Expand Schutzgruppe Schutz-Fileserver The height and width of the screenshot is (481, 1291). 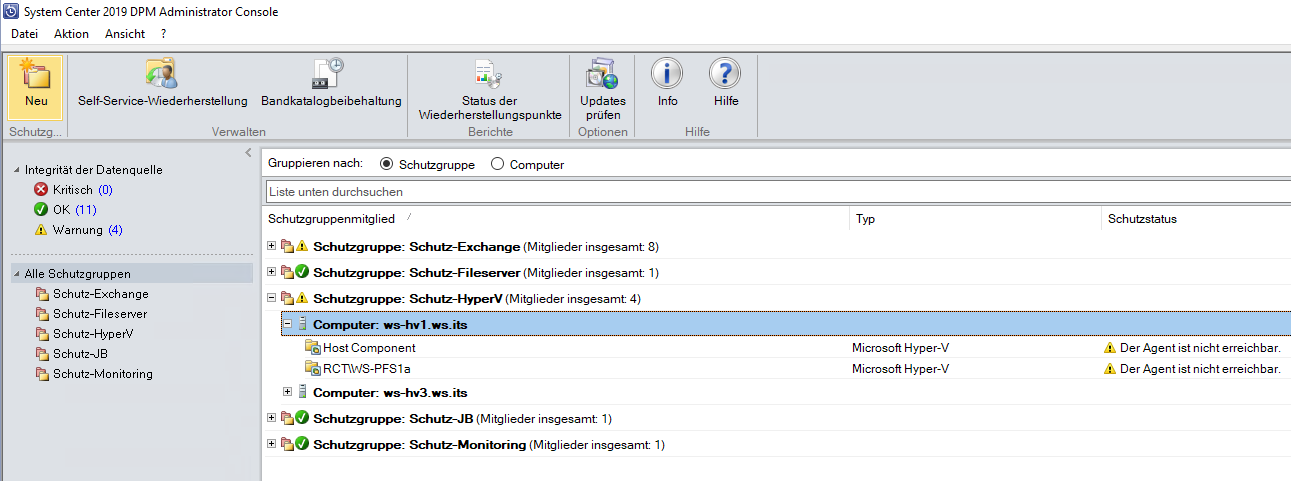[272, 272]
